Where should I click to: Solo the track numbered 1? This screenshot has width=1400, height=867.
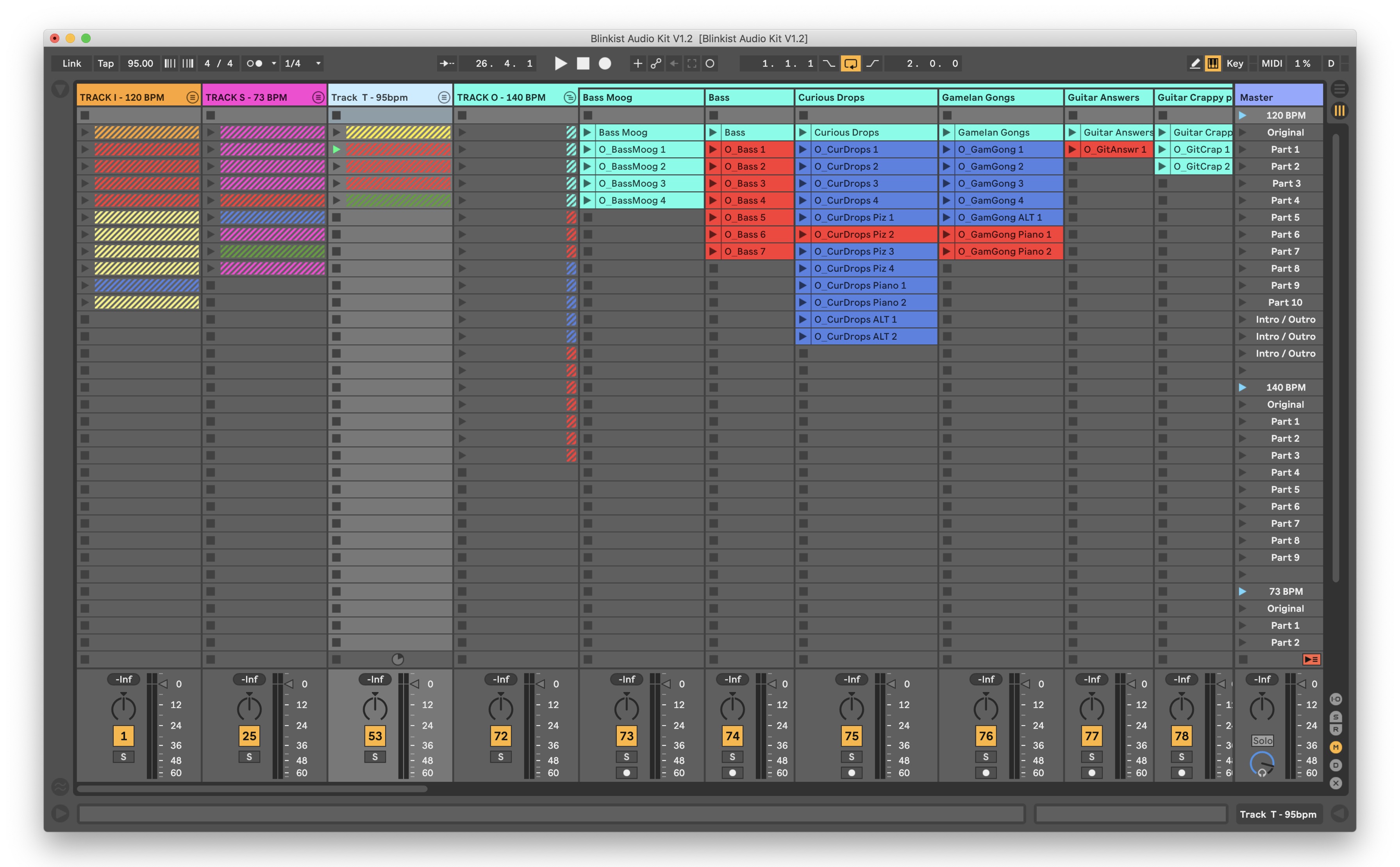[123, 757]
